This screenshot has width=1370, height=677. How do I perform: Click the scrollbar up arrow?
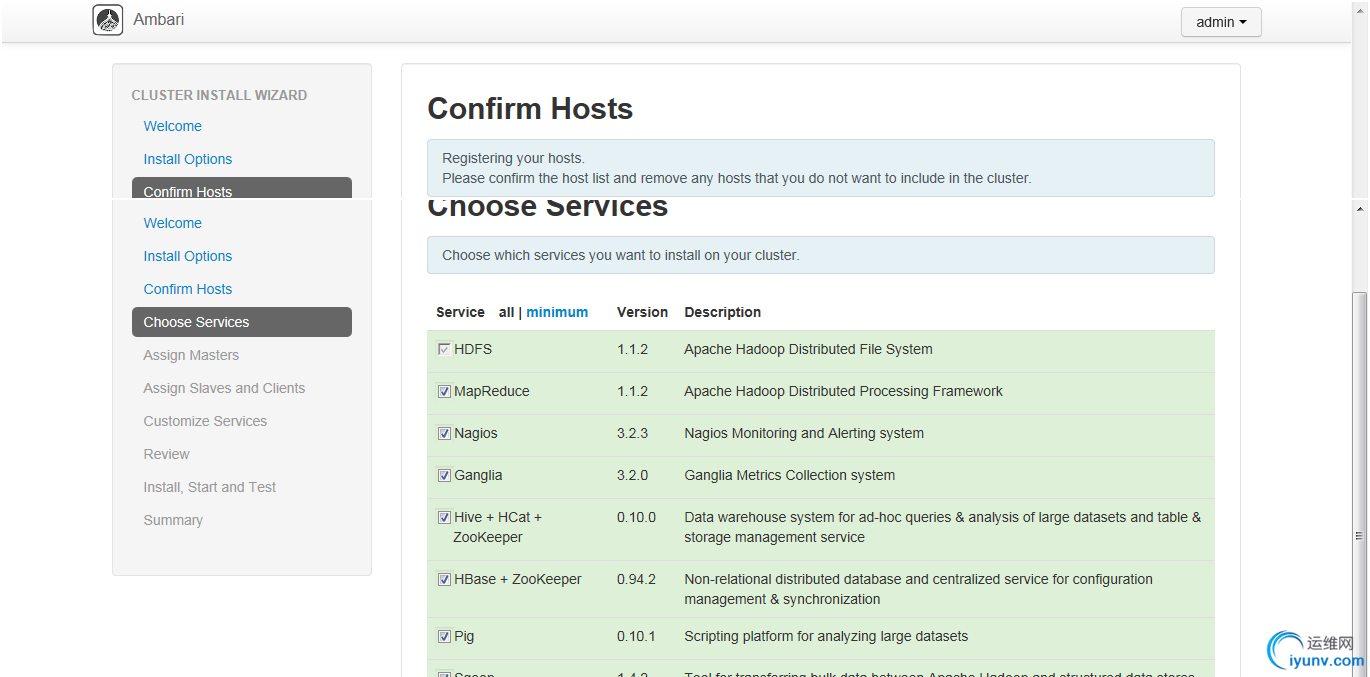pos(1359,209)
